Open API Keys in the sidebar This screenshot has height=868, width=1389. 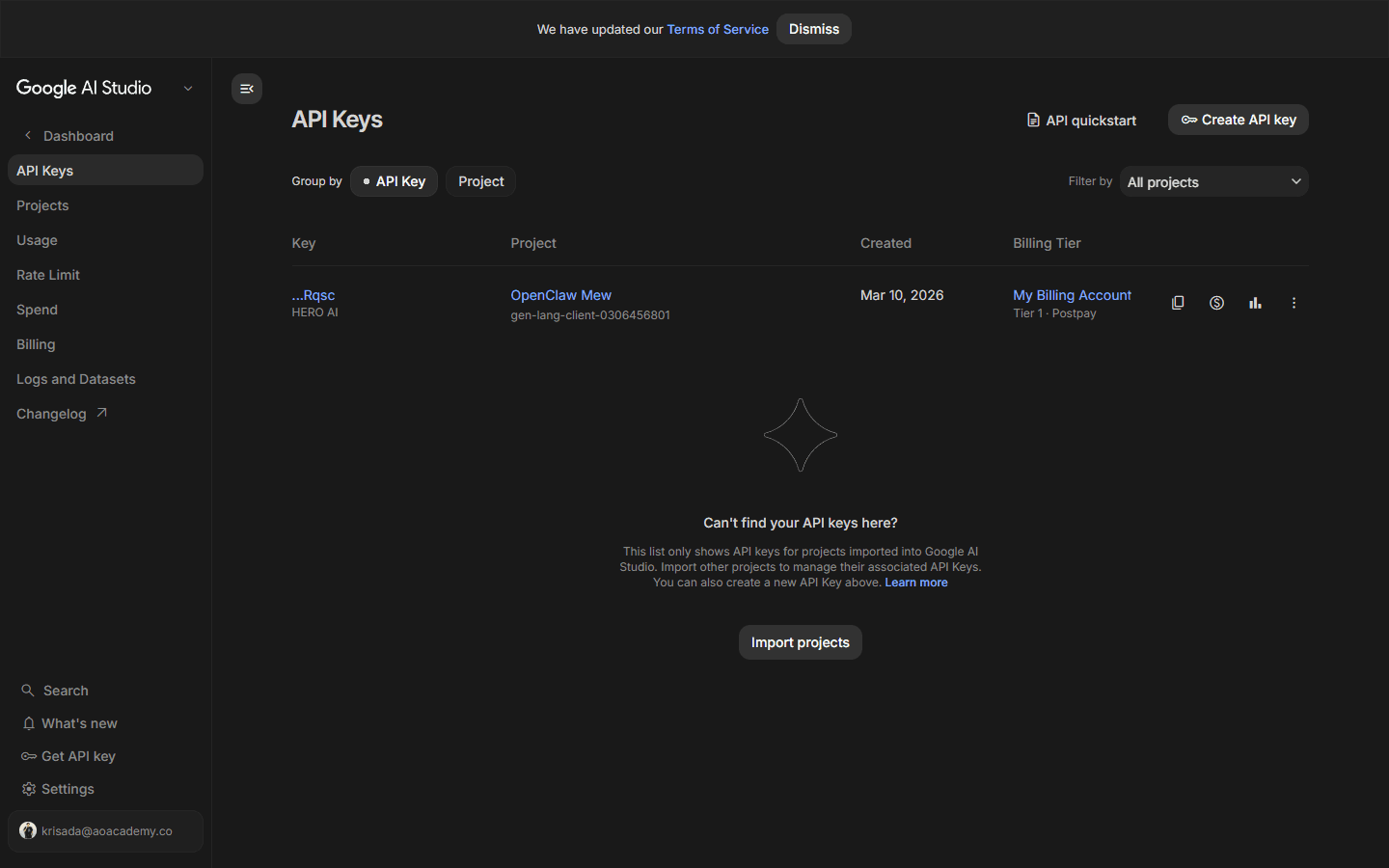tap(105, 170)
